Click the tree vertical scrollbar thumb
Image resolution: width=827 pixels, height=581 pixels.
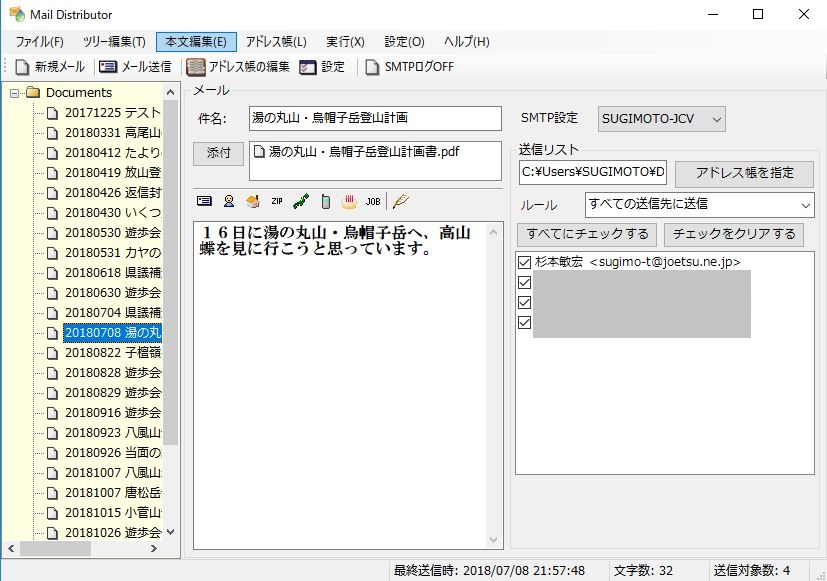click(170, 272)
